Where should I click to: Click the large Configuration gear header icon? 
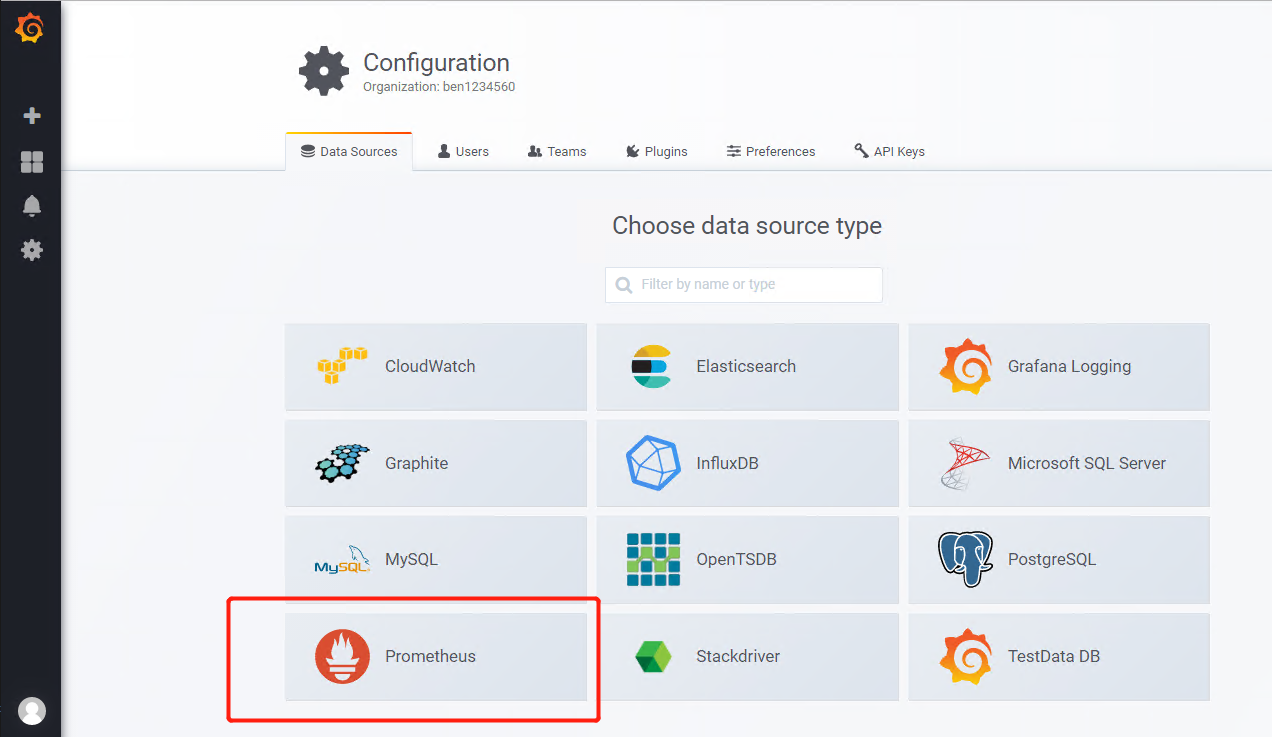(x=324, y=72)
